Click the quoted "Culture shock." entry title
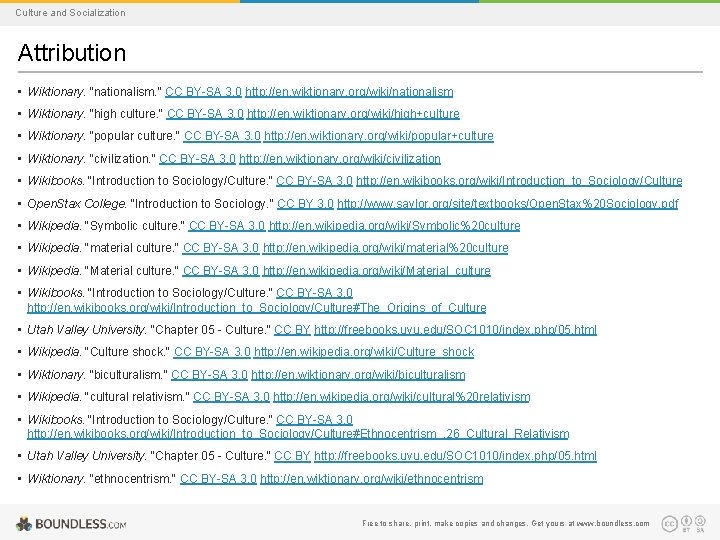Viewport: 720px width, 540px height. 127,352
